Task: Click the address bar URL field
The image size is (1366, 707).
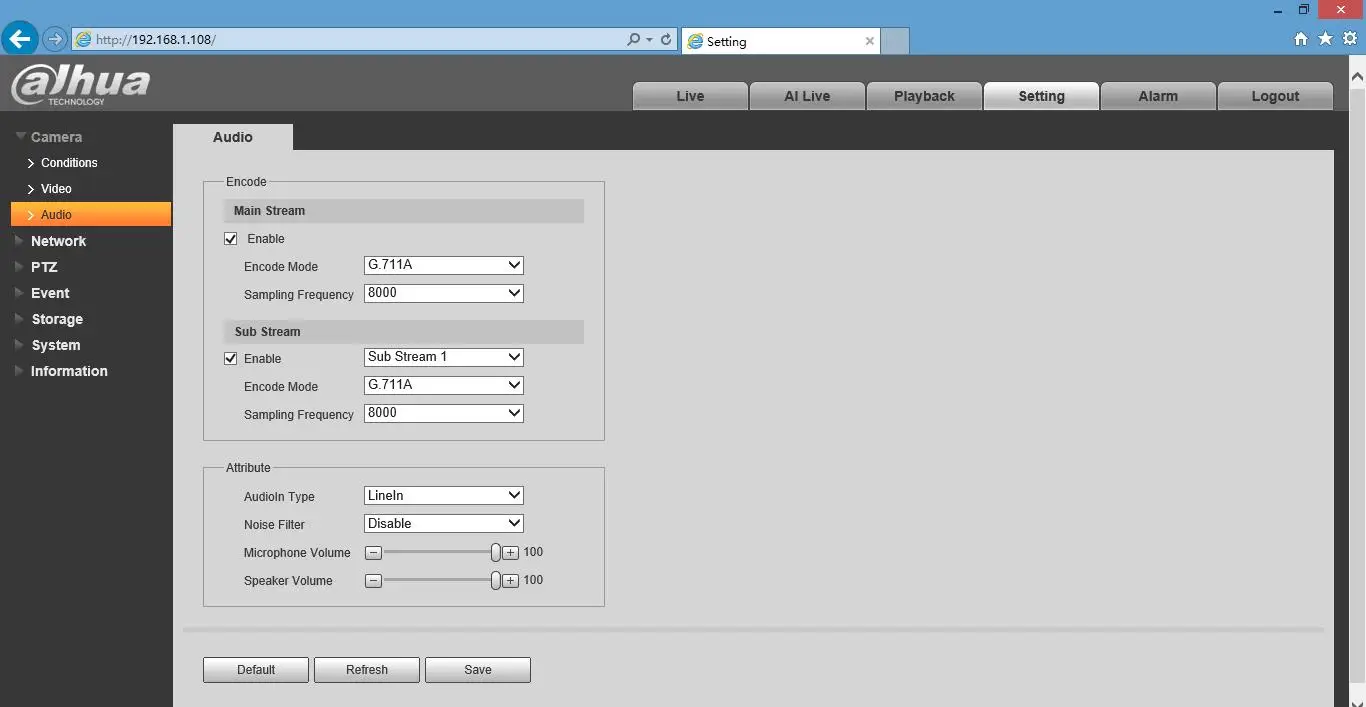Action: pos(350,40)
